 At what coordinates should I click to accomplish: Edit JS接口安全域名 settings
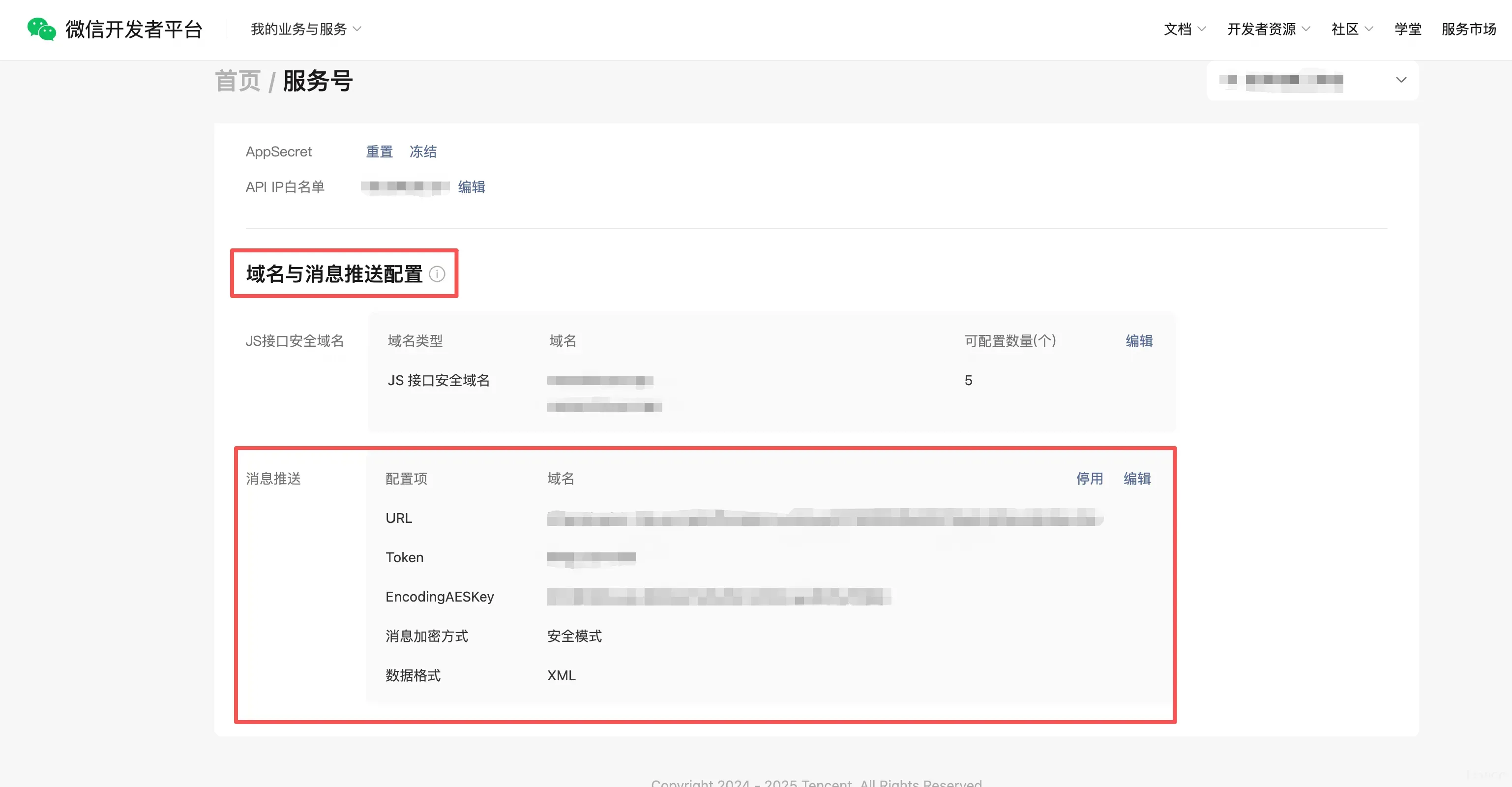1139,341
